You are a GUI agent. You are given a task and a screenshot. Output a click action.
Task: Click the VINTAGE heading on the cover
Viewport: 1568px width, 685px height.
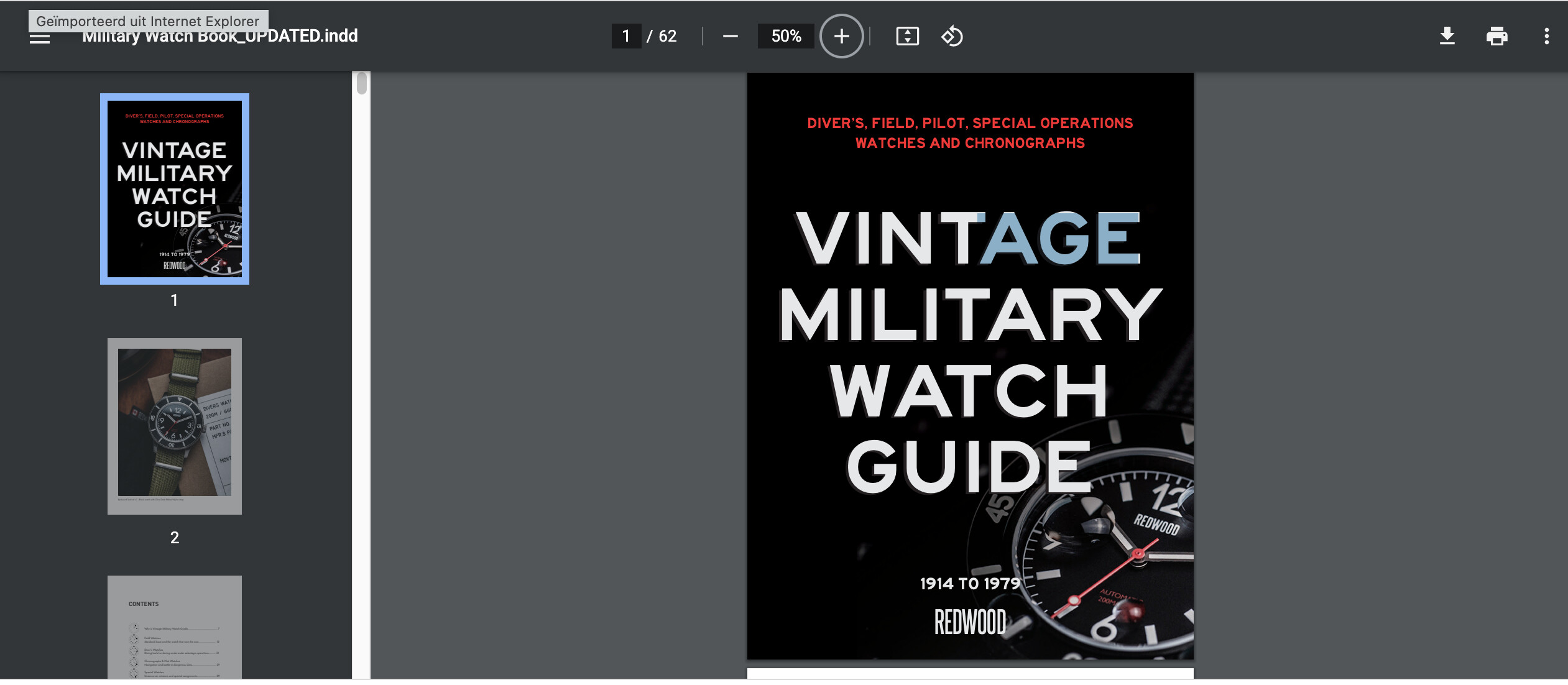coord(969,238)
